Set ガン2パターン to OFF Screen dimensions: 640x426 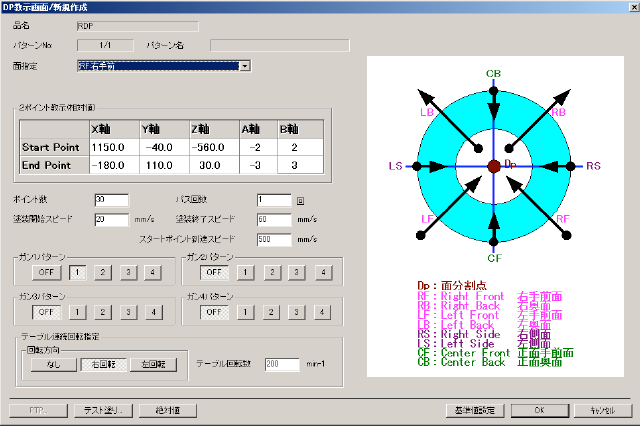[x=214, y=272]
